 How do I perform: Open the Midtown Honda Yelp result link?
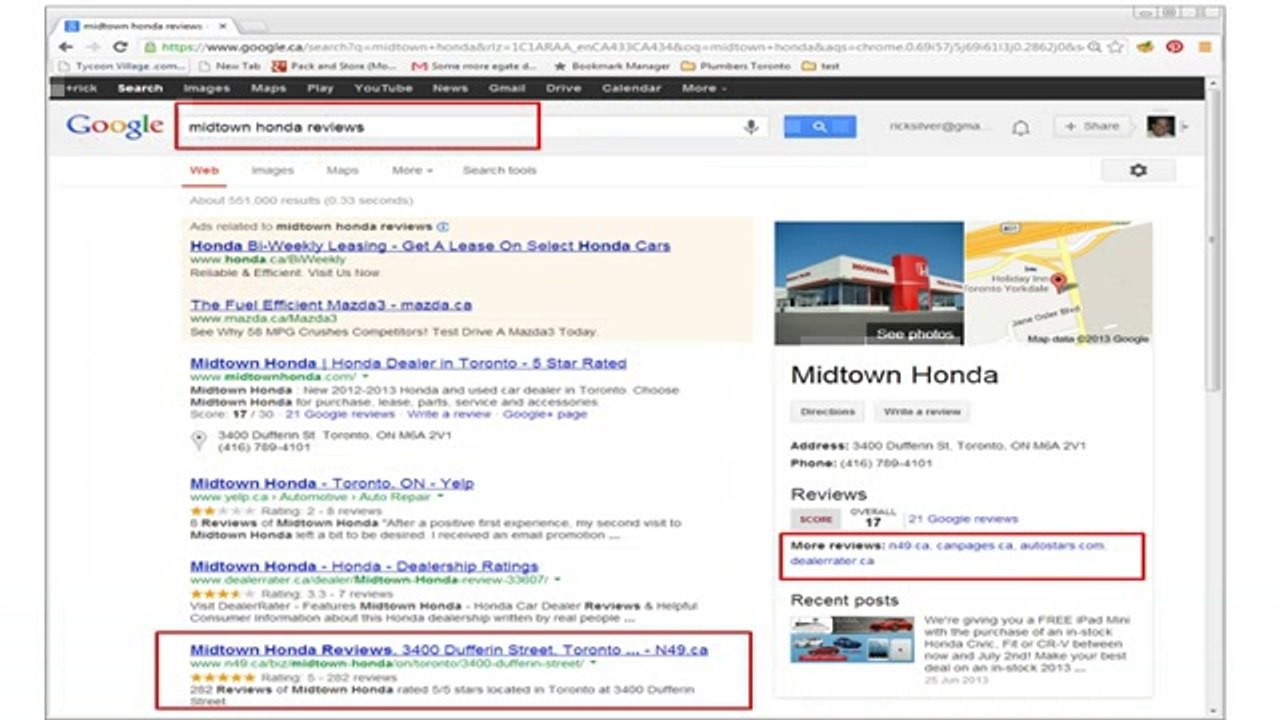coord(332,484)
